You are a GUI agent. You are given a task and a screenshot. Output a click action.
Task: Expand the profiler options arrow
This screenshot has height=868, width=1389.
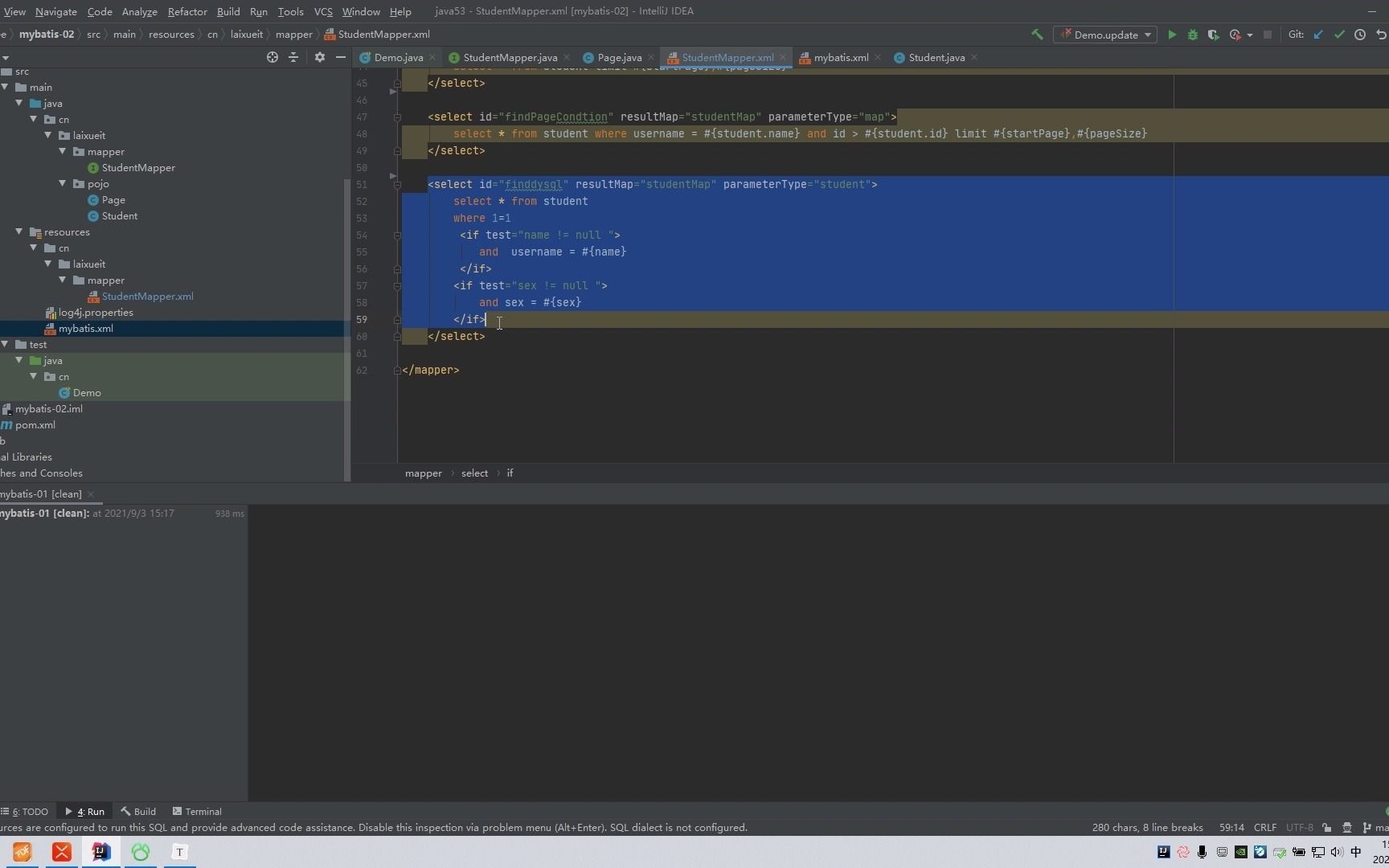coord(1250,35)
